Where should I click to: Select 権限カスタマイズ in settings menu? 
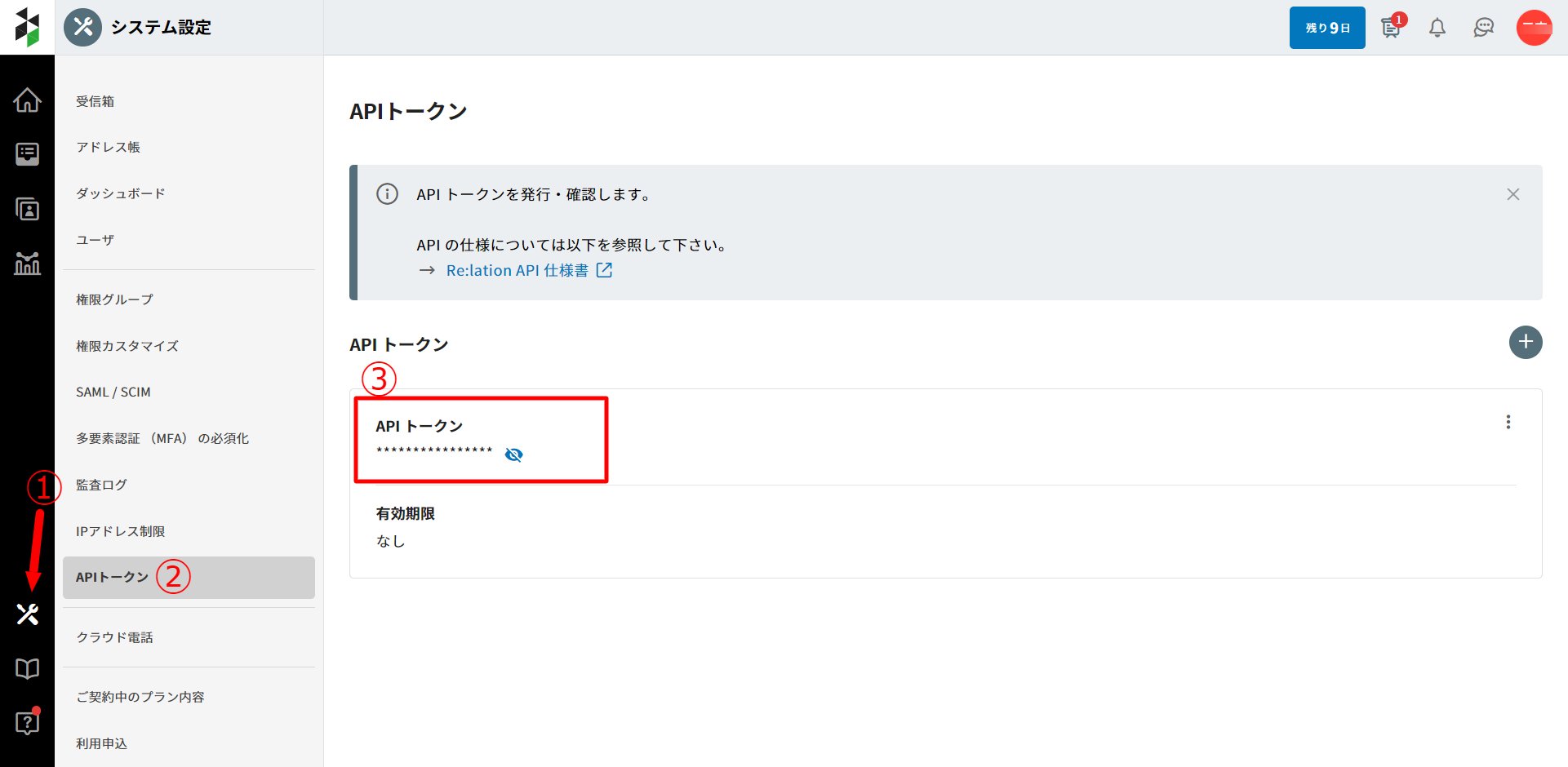click(189, 346)
